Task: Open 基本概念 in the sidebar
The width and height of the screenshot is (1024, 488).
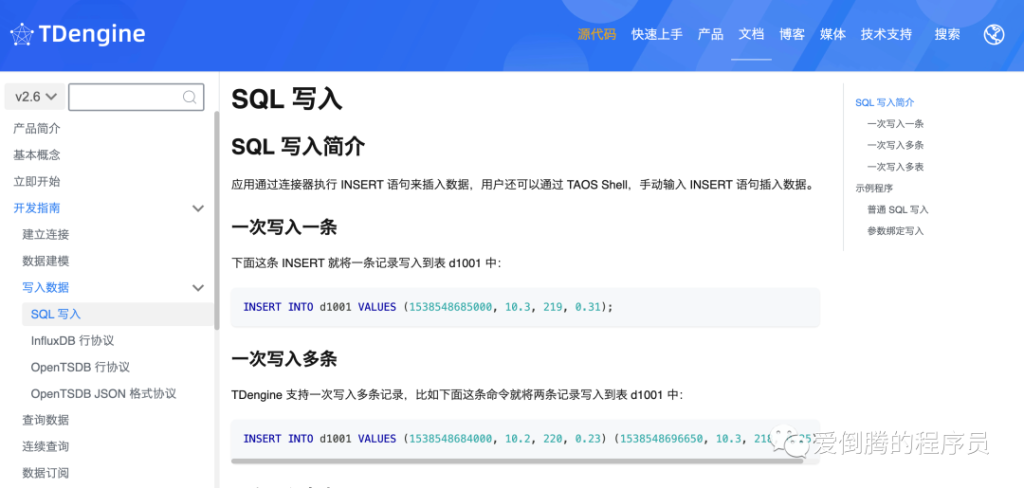Action: 37,155
